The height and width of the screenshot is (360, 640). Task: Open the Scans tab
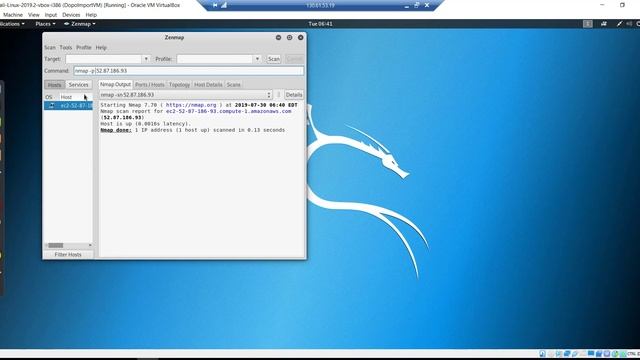(x=233, y=84)
